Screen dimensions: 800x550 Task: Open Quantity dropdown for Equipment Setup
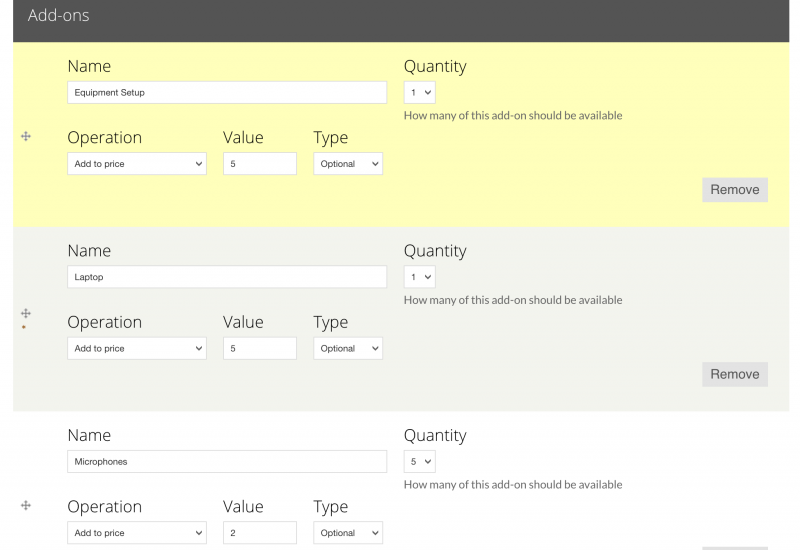(x=419, y=92)
